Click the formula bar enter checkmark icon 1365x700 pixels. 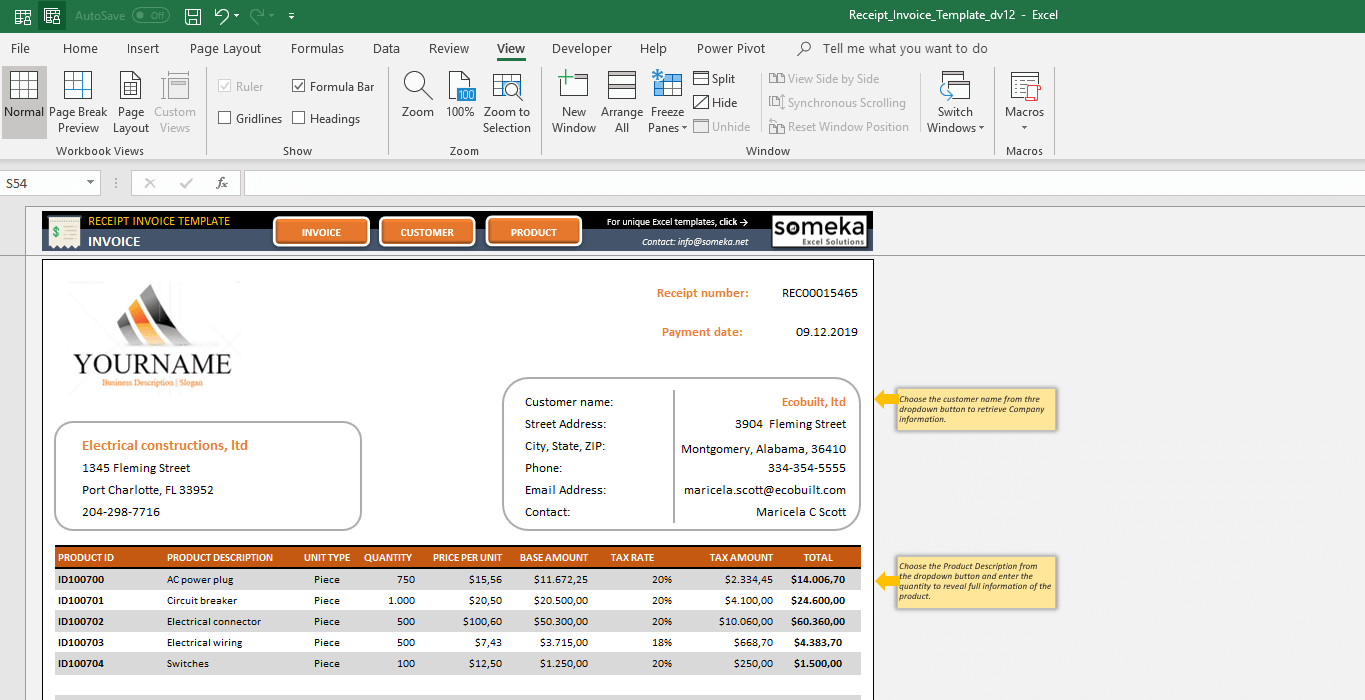click(x=186, y=183)
